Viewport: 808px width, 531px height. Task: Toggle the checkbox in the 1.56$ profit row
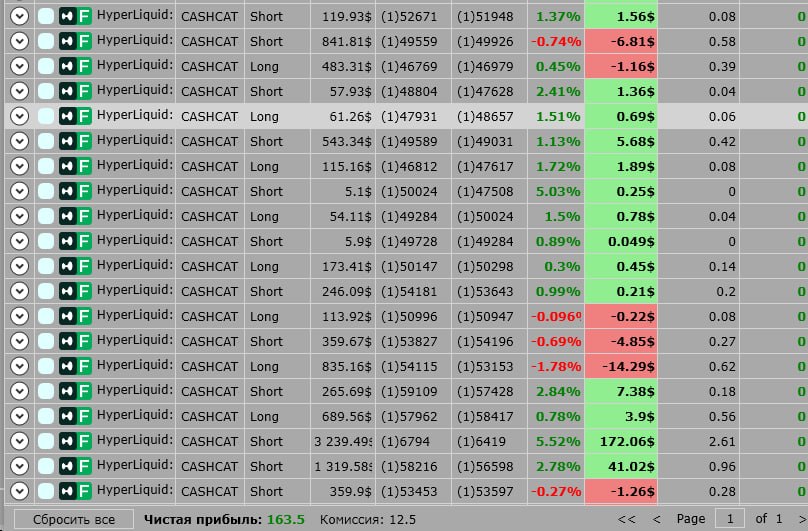(x=46, y=16)
